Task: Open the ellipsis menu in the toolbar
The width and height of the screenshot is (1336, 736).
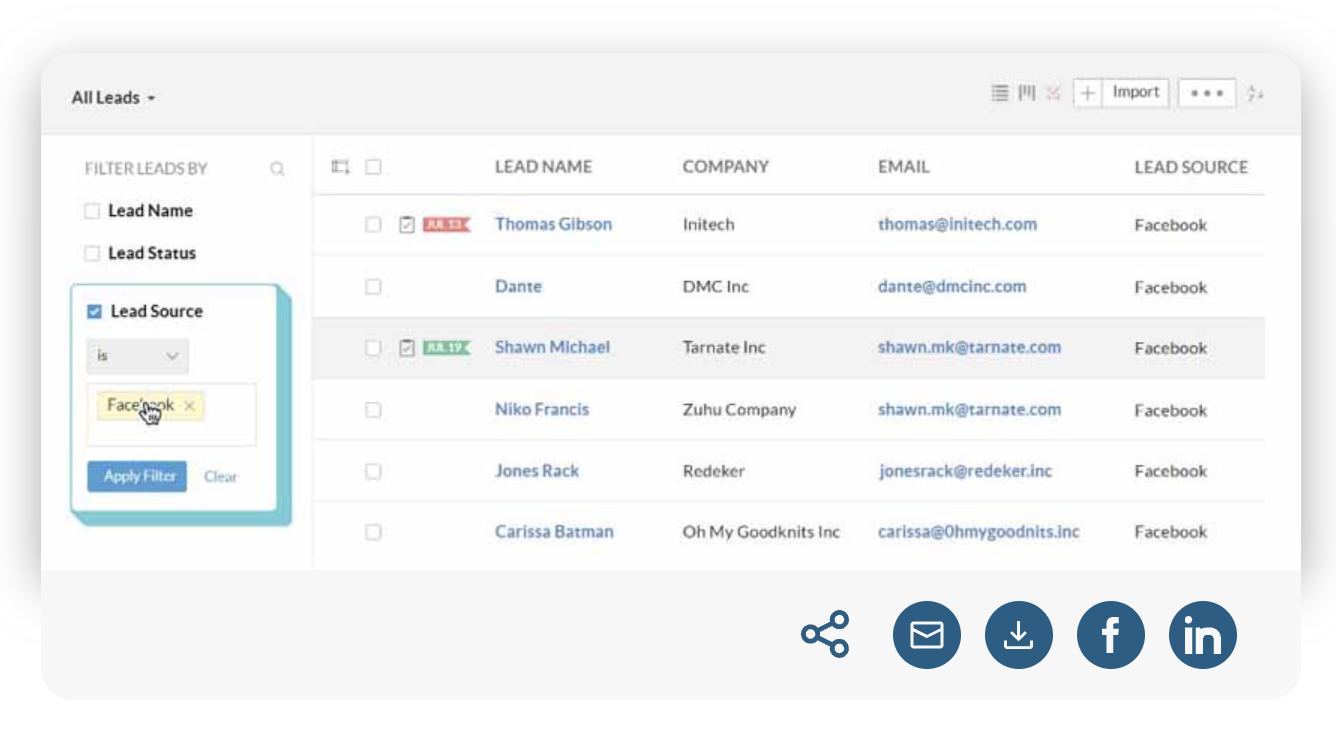Action: coord(1207,92)
